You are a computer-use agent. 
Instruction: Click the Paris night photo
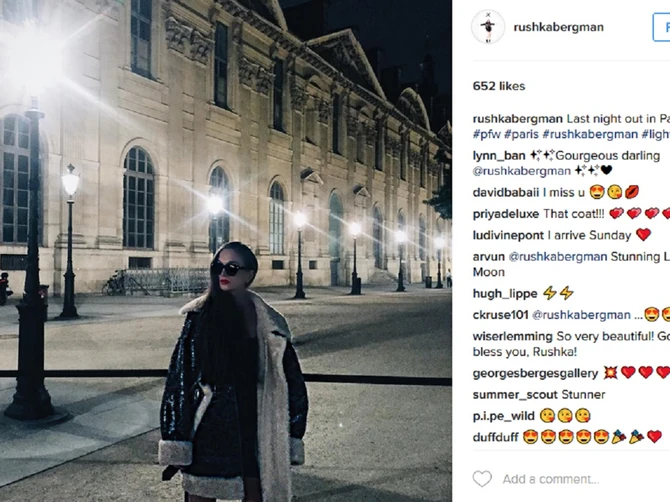pos(226,251)
